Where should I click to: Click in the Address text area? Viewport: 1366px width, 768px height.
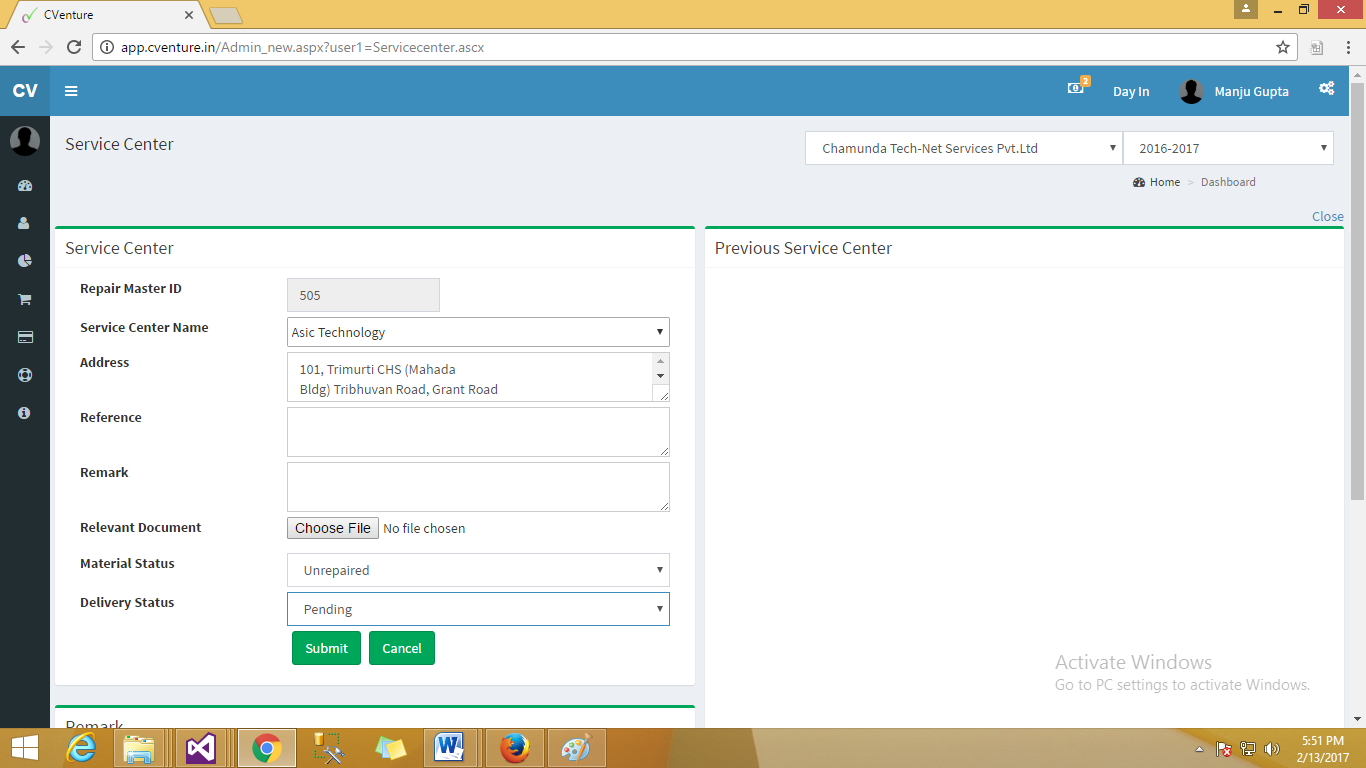[x=470, y=377]
